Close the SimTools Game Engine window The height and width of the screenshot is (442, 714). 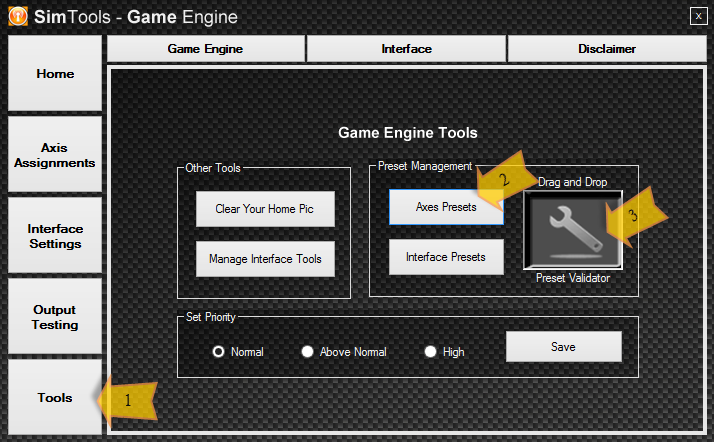pos(699,16)
